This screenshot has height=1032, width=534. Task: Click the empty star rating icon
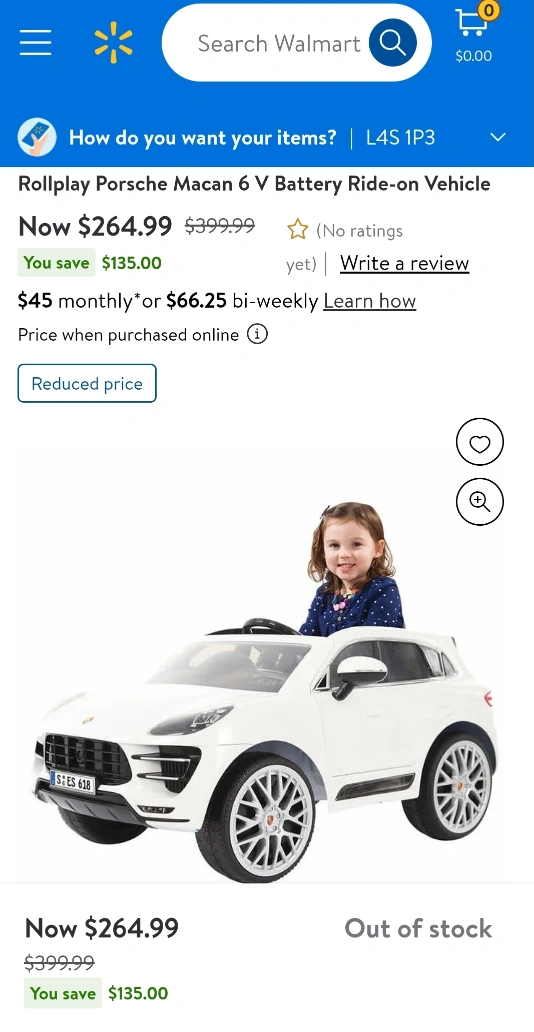tap(298, 230)
